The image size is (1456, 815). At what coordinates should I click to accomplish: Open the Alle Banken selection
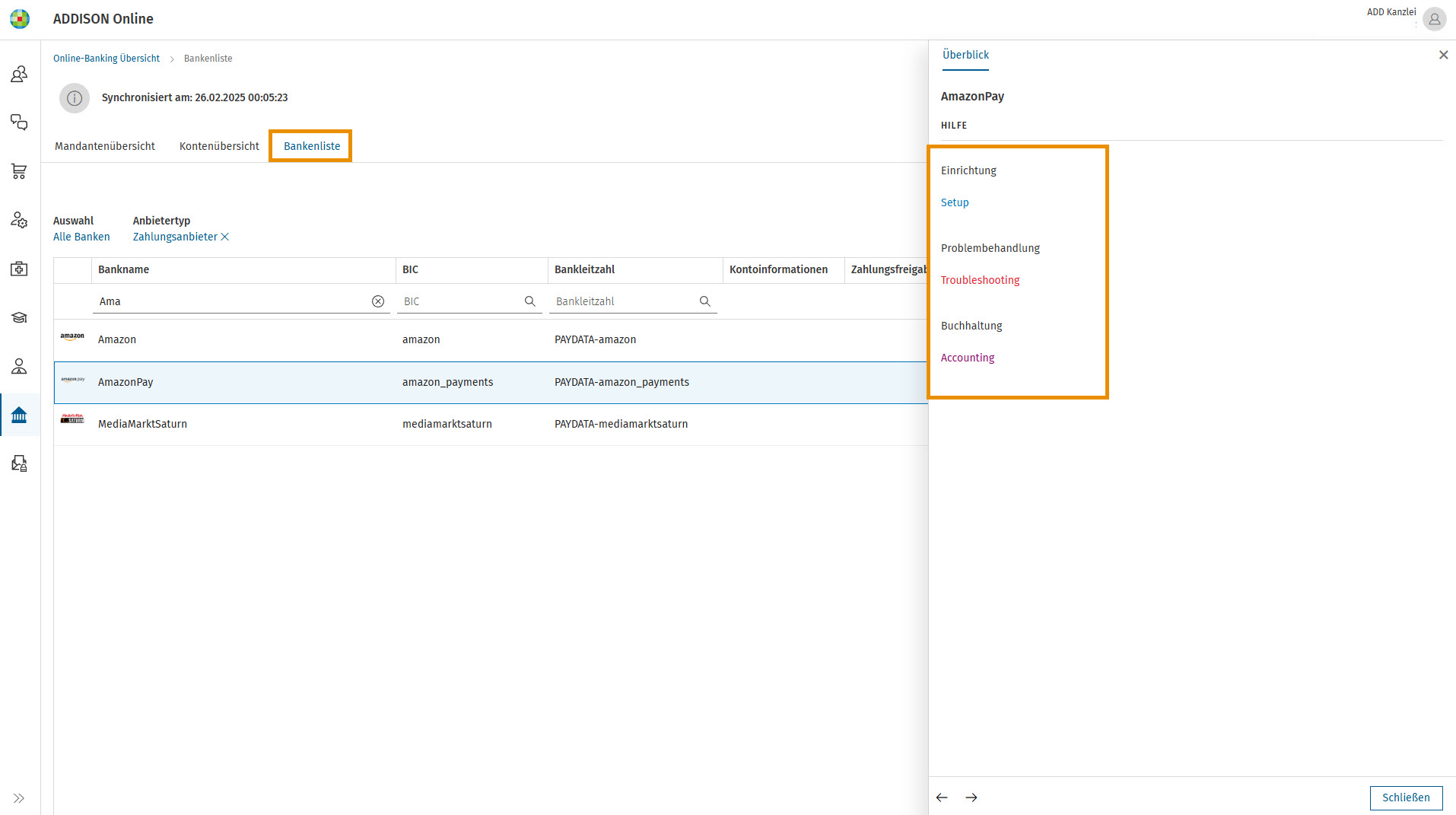coord(81,237)
